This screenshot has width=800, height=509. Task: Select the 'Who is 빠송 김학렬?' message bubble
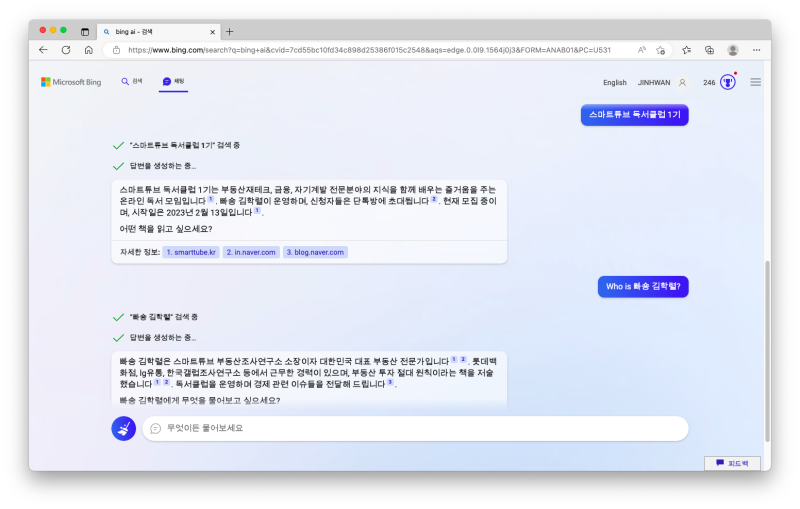tap(643, 287)
